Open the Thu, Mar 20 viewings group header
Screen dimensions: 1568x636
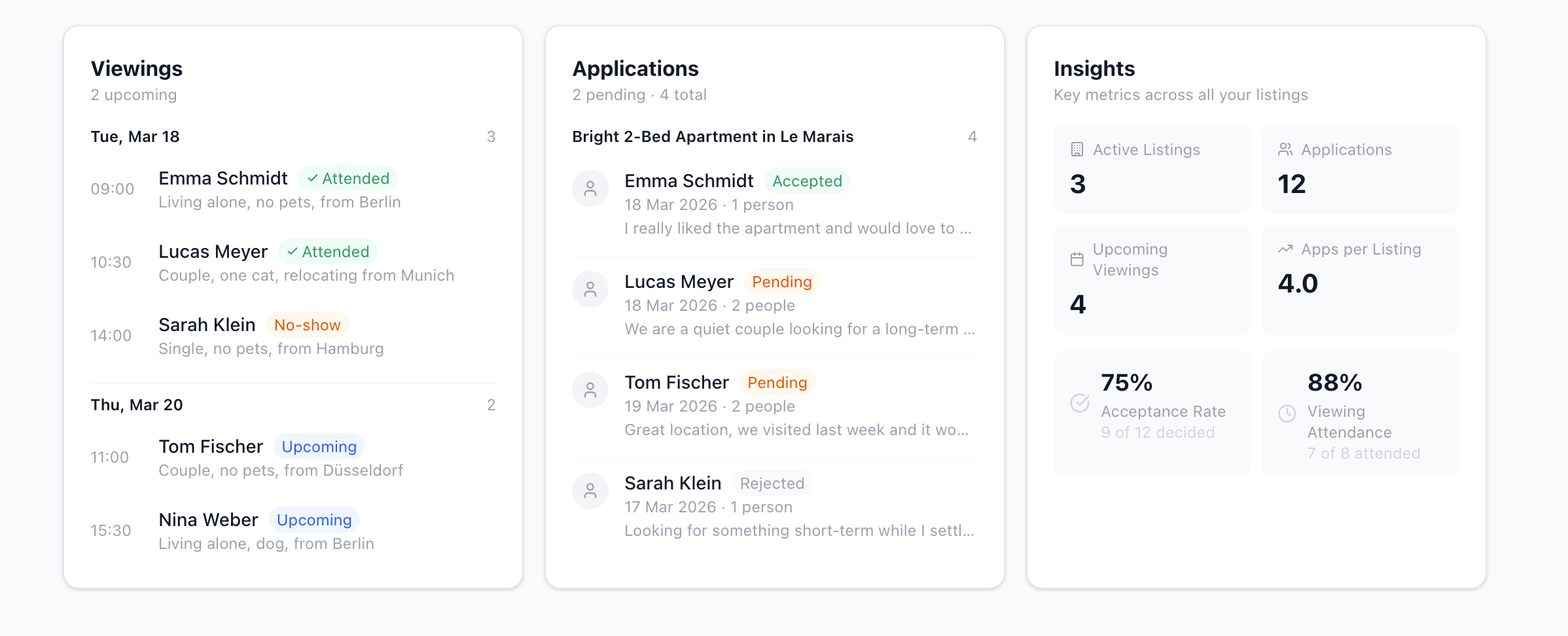click(293, 405)
